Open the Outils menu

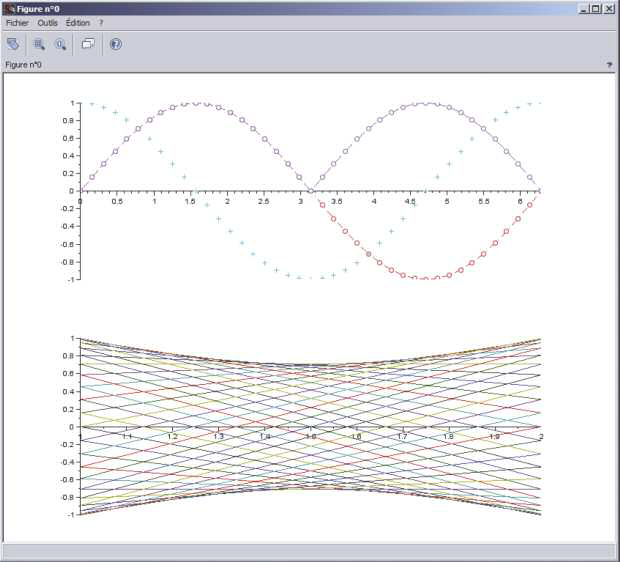tap(48, 22)
